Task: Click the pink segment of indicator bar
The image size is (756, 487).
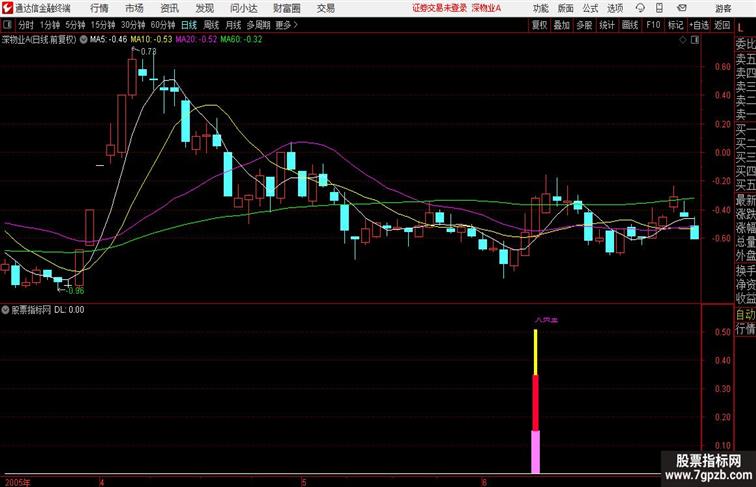Action: [536, 452]
